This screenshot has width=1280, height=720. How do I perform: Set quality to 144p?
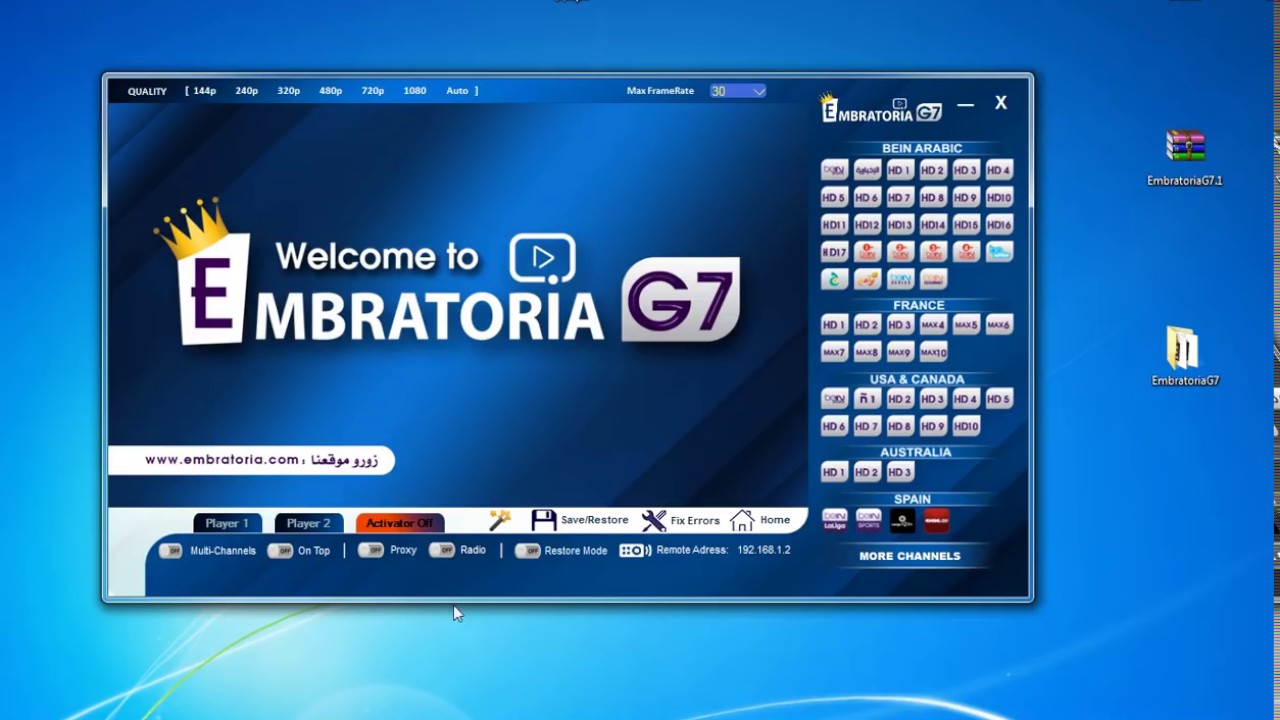pos(205,91)
